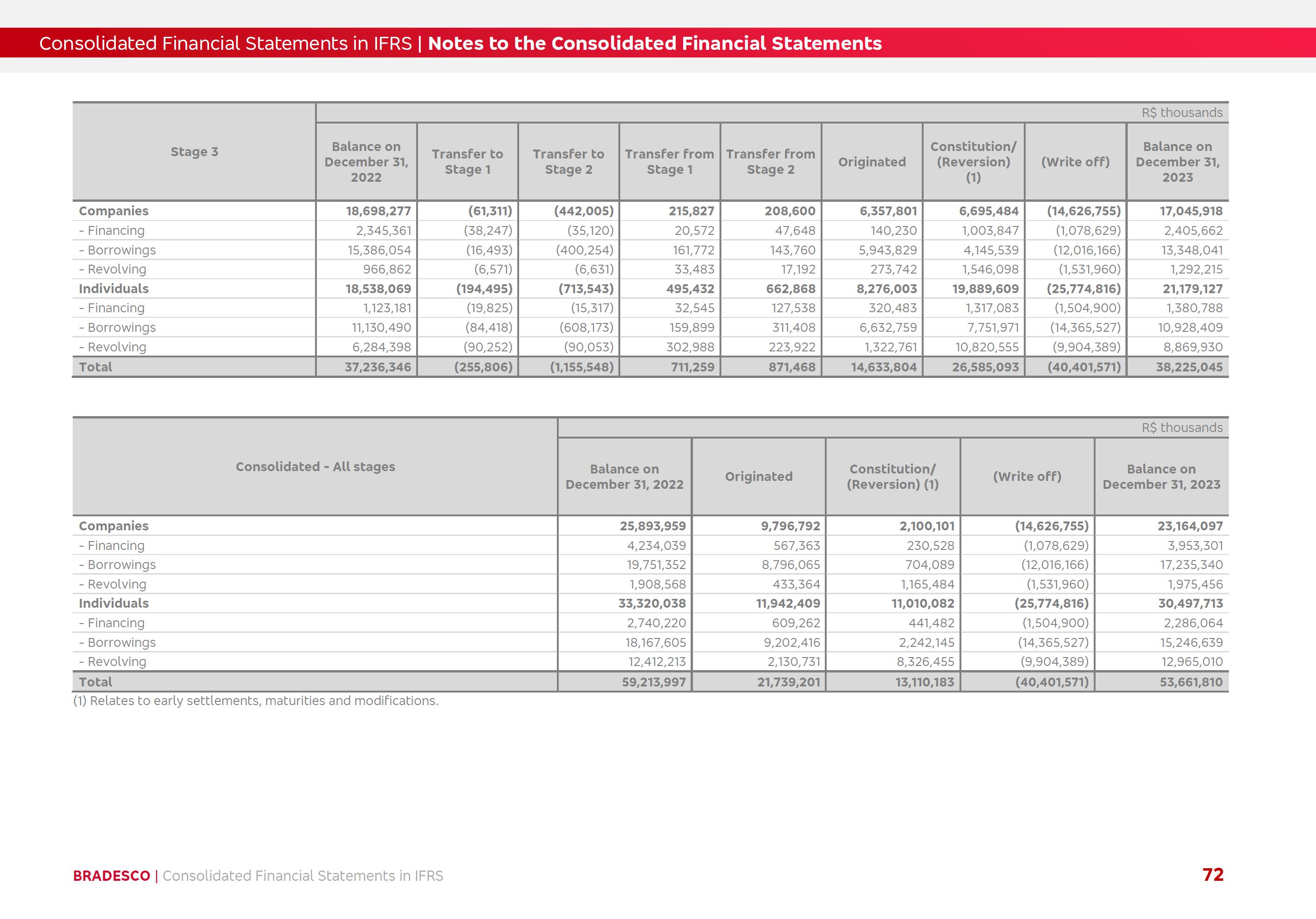Click the Consolidated - All stages header
This screenshot has height=919, width=1316.
(x=315, y=466)
